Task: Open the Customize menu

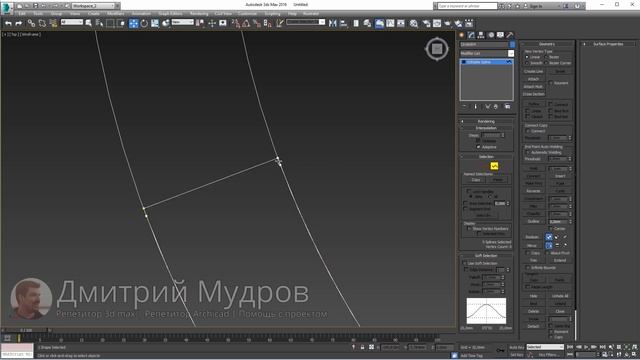Action: point(247,14)
